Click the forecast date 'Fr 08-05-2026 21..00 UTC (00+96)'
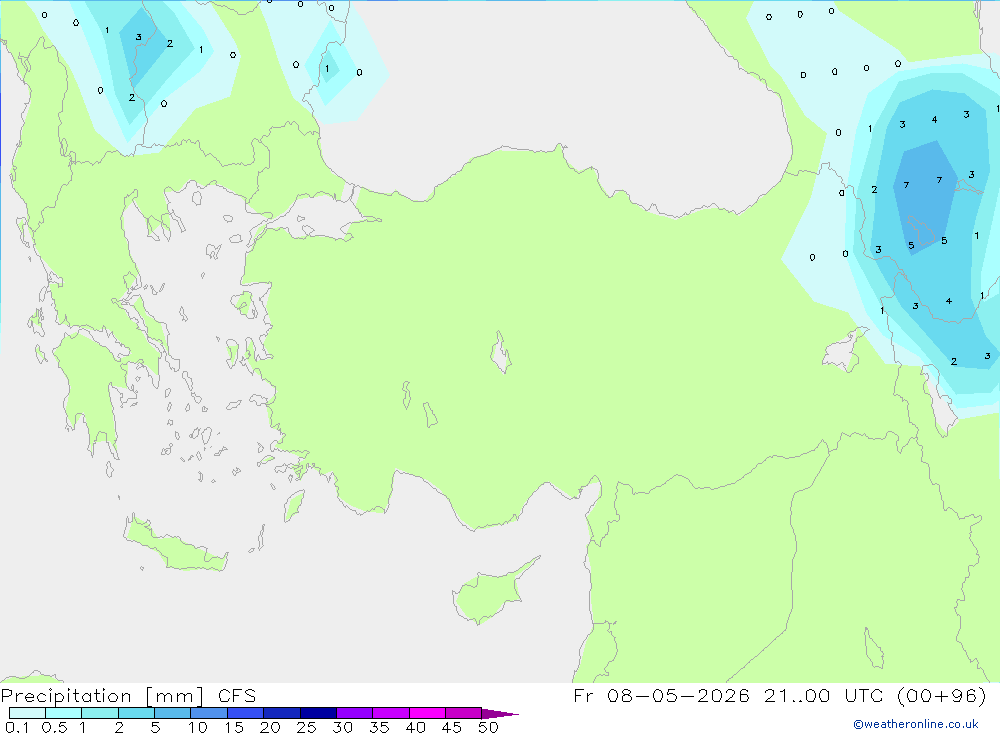Screen dimensions: 1000x733 (x=780, y=695)
